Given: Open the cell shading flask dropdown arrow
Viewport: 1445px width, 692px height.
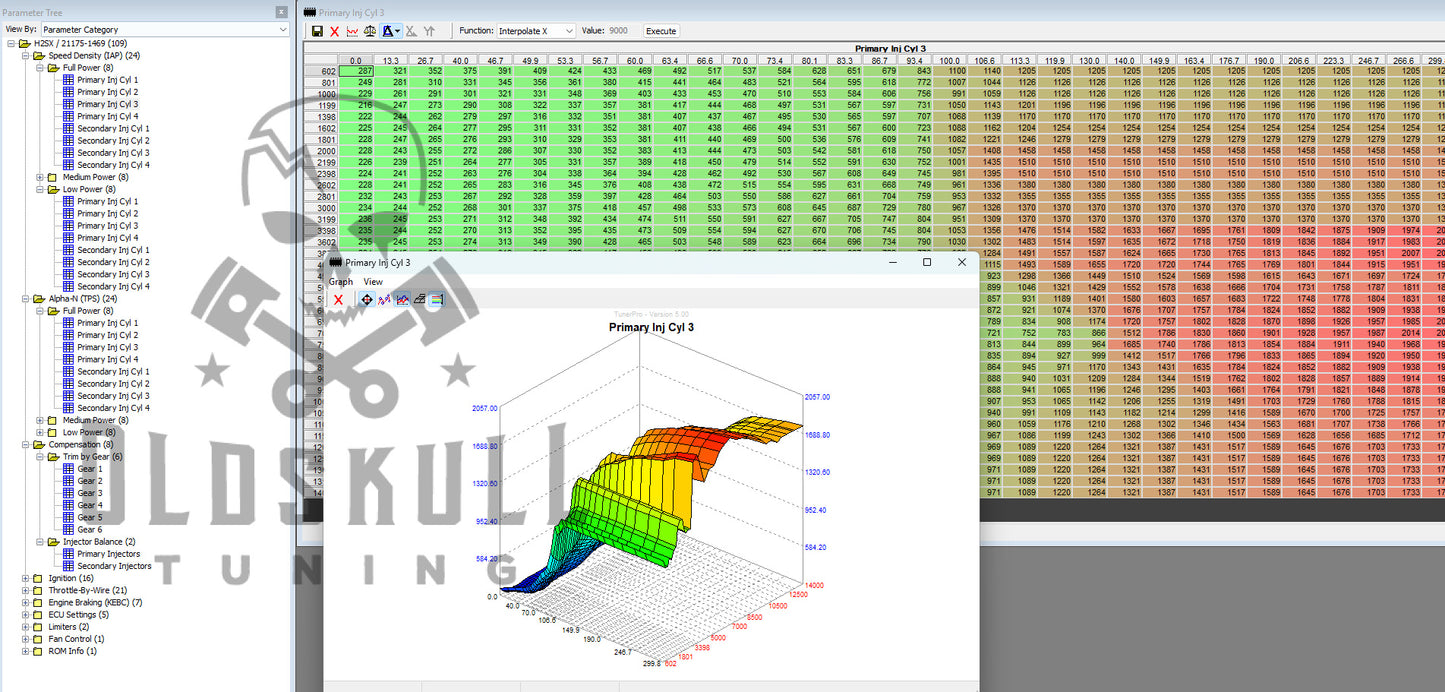Looking at the screenshot, I should [x=399, y=32].
